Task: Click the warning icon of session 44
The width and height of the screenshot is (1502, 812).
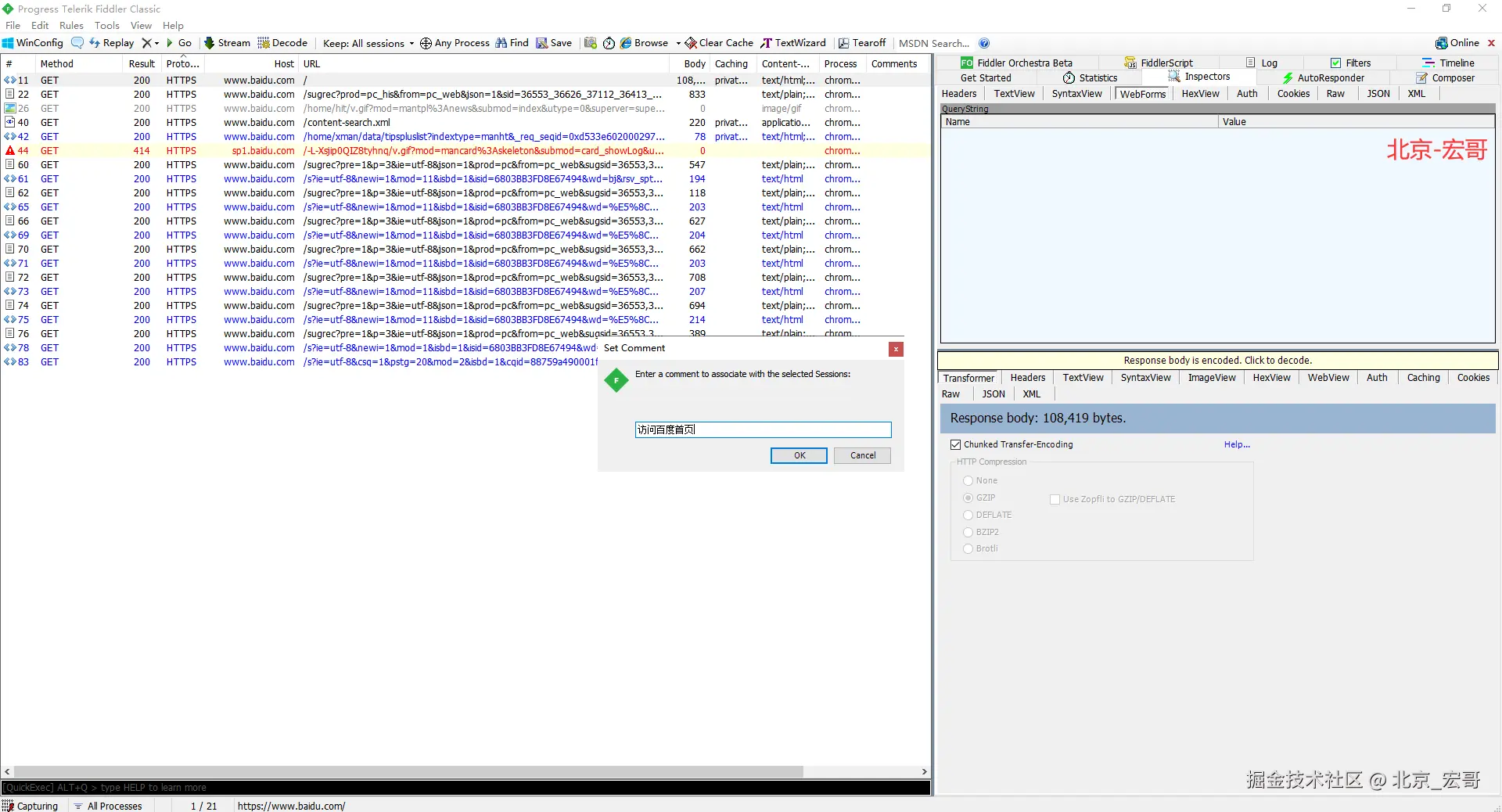Action: click(x=10, y=151)
